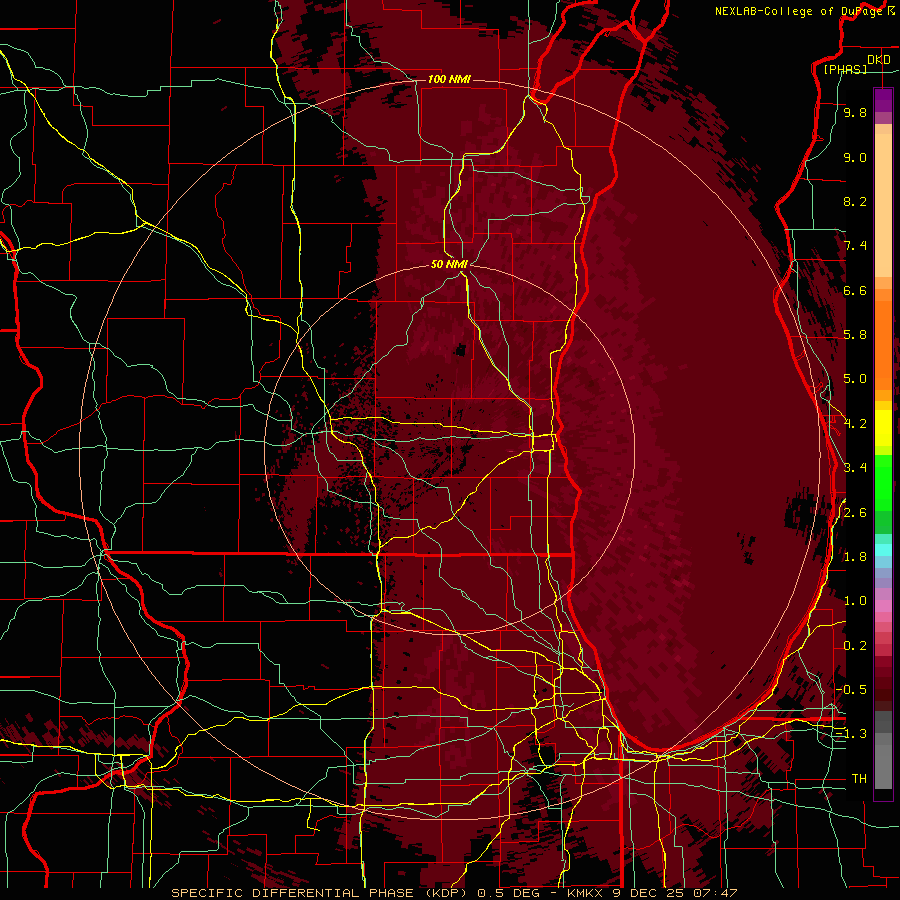Image resolution: width=900 pixels, height=900 pixels.
Task: Click the 50 NMI range ring label
Action: point(449,264)
